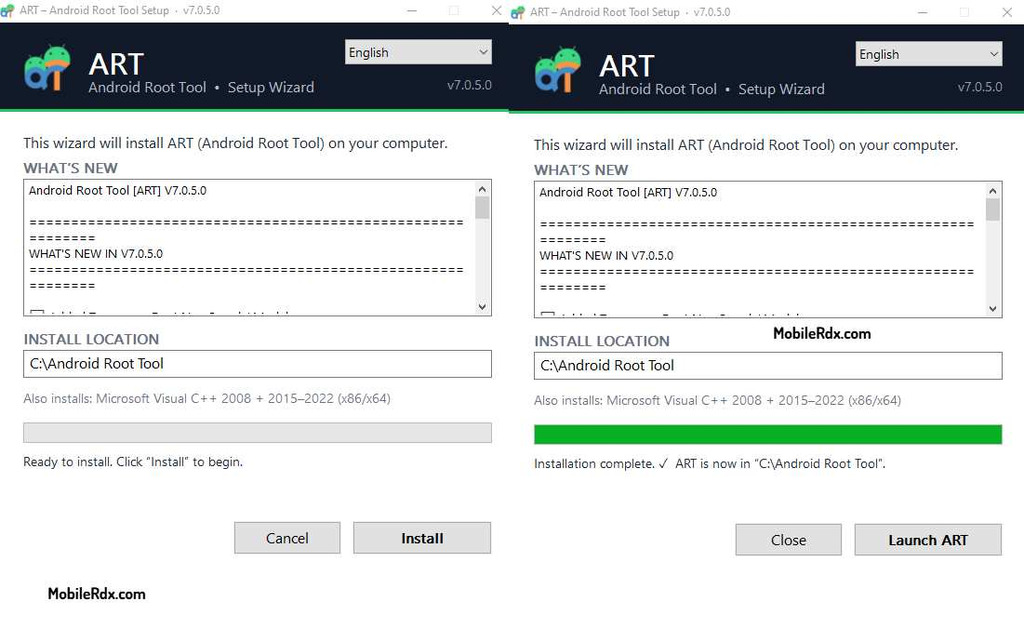Click v7.0.5.0 version label in right header

[980, 87]
